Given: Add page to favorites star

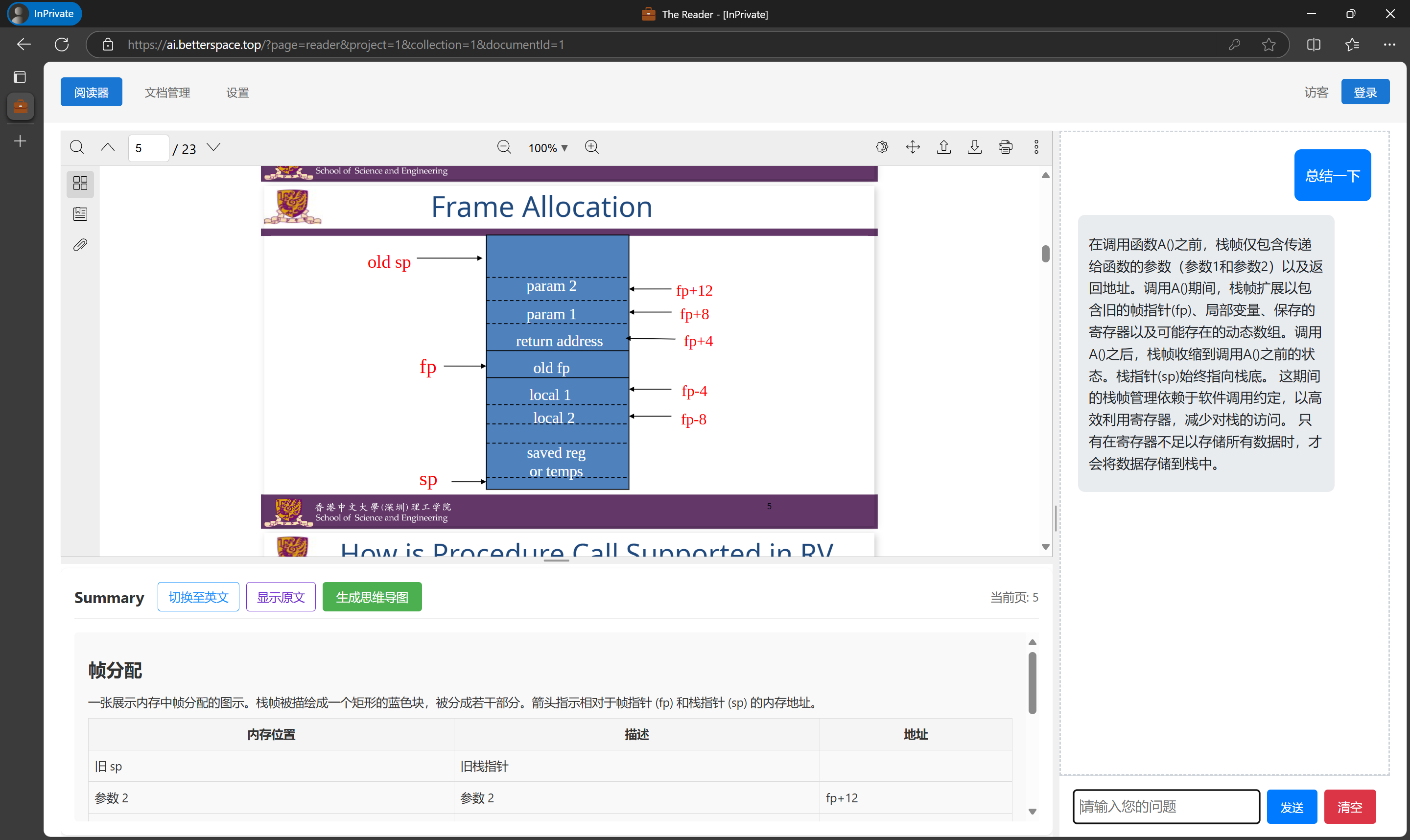Looking at the screenshot, I should (1269, 45).
